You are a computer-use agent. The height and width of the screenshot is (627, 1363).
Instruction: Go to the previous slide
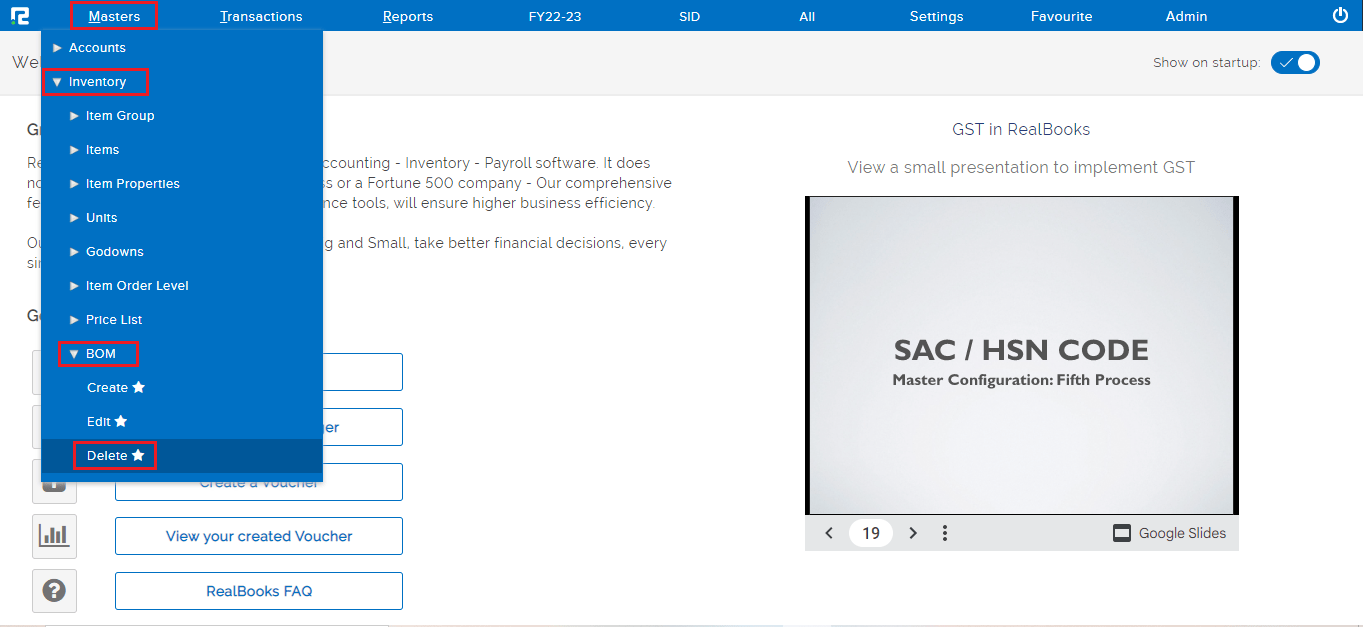click(x=829, y=533)
